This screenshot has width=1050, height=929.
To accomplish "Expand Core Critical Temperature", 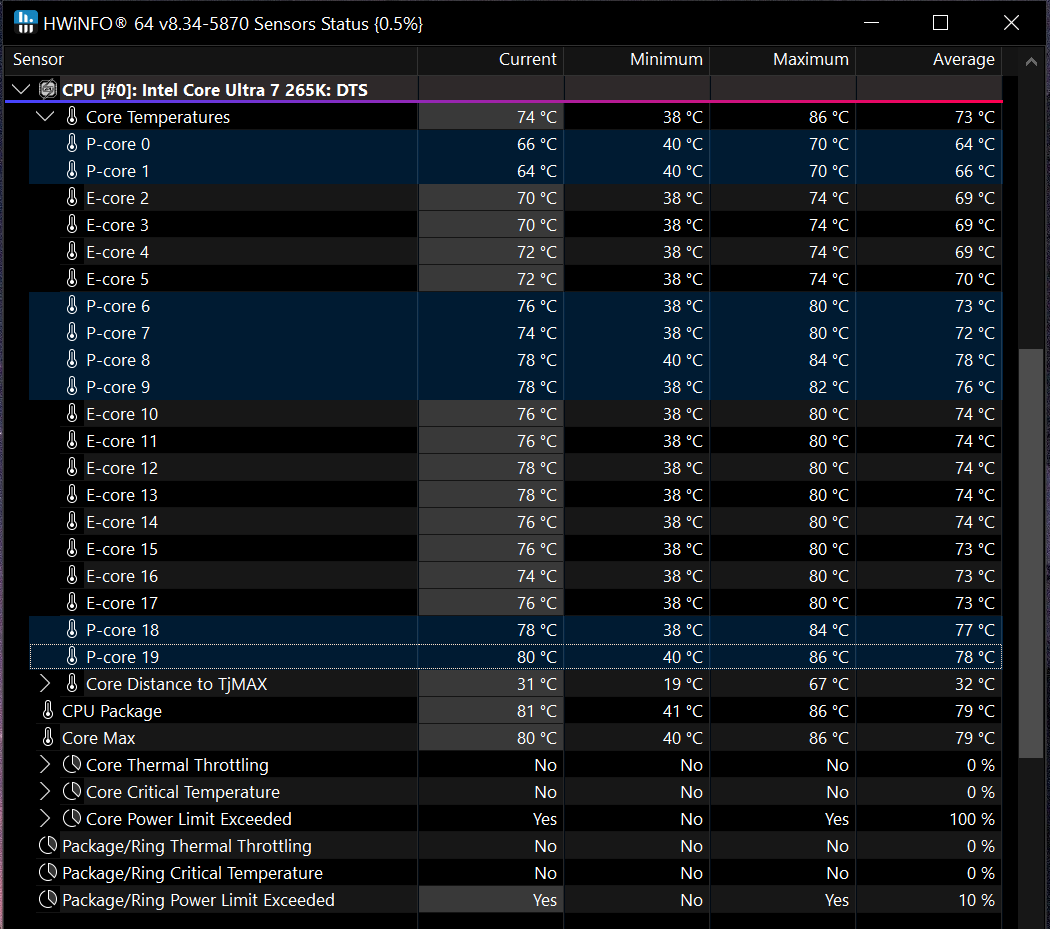I will 45,791.
